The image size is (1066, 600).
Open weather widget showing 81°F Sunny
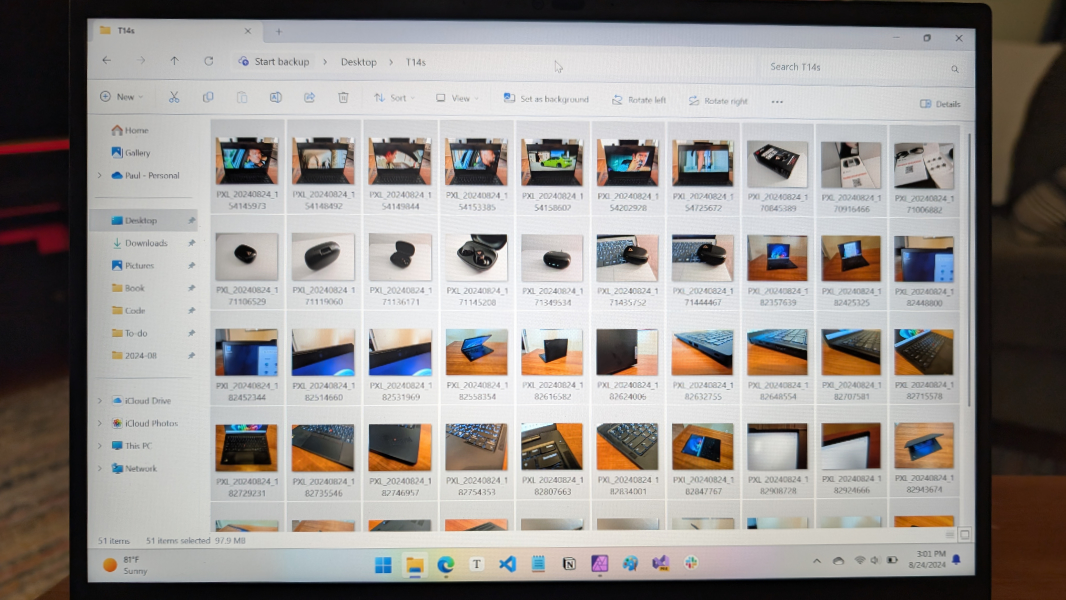click(126, 565)
